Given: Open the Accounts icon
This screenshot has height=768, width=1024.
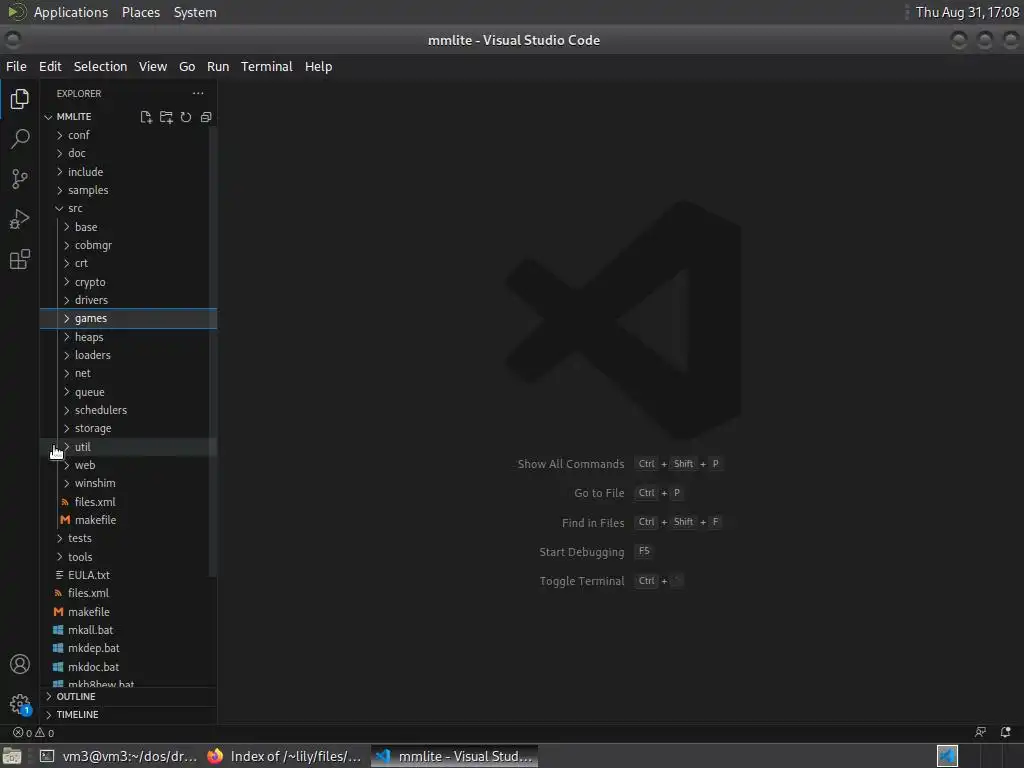Looking at the screenshot, I should click(20, 664).
